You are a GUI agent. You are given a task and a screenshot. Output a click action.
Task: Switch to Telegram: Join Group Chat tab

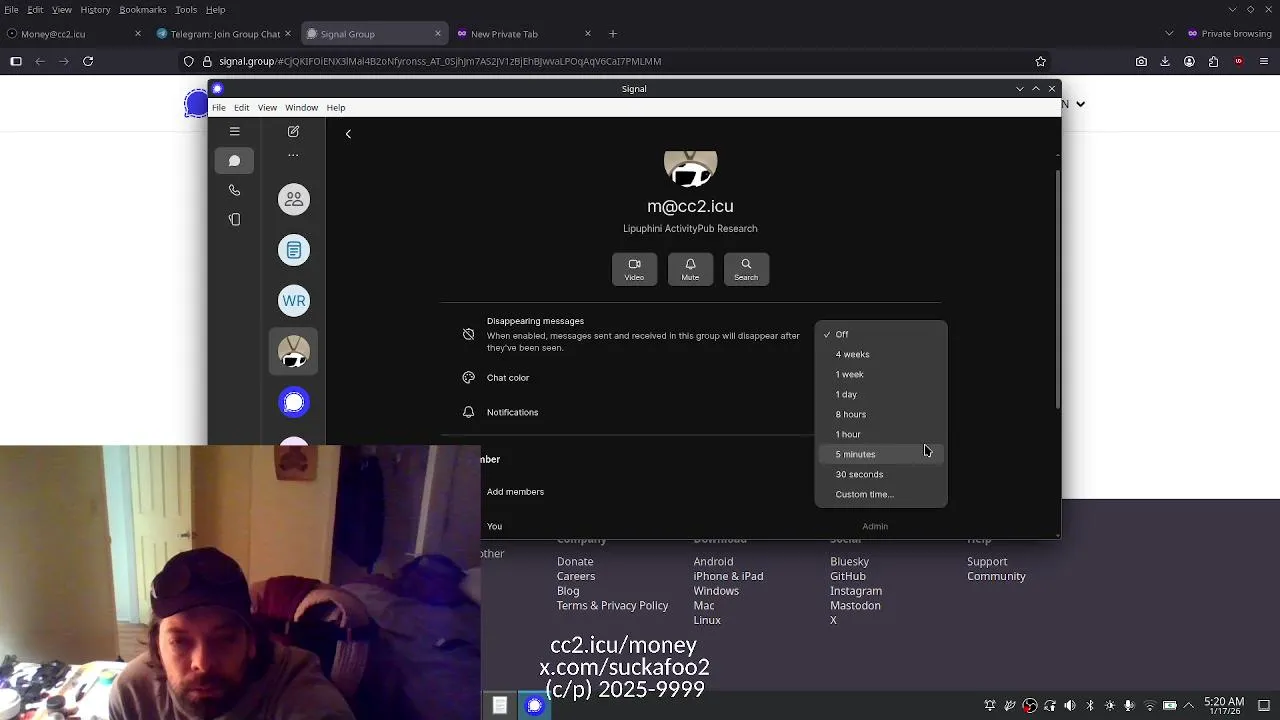[x=224, y=34]
